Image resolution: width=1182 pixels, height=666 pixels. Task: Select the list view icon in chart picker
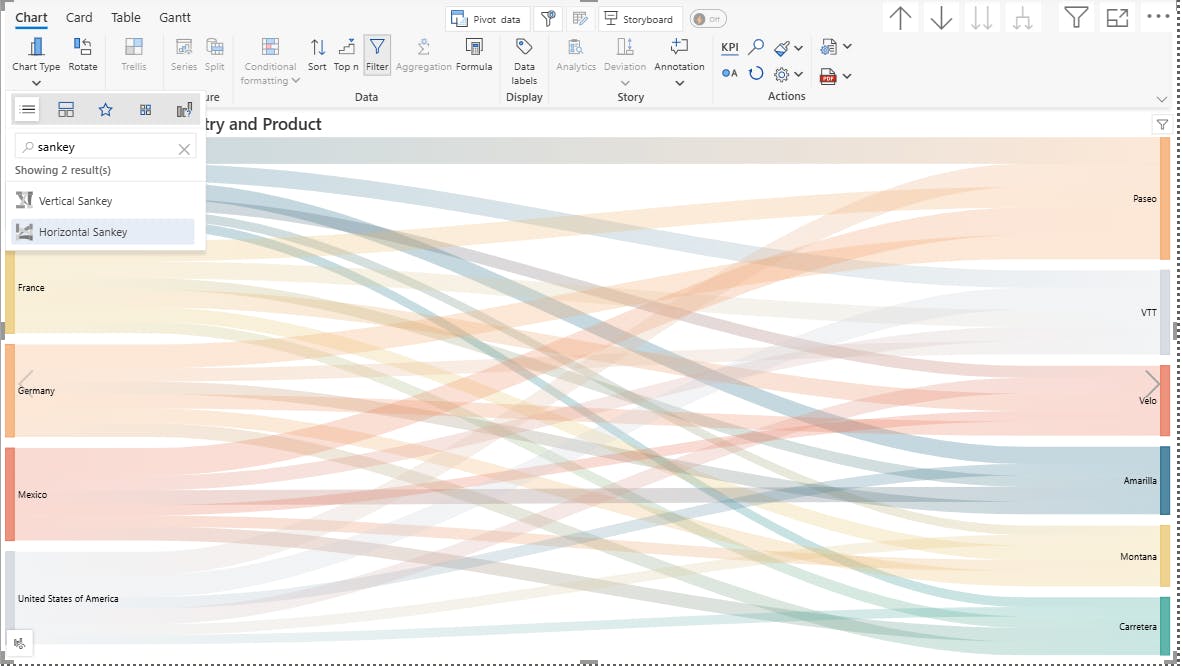coord(27,109)
